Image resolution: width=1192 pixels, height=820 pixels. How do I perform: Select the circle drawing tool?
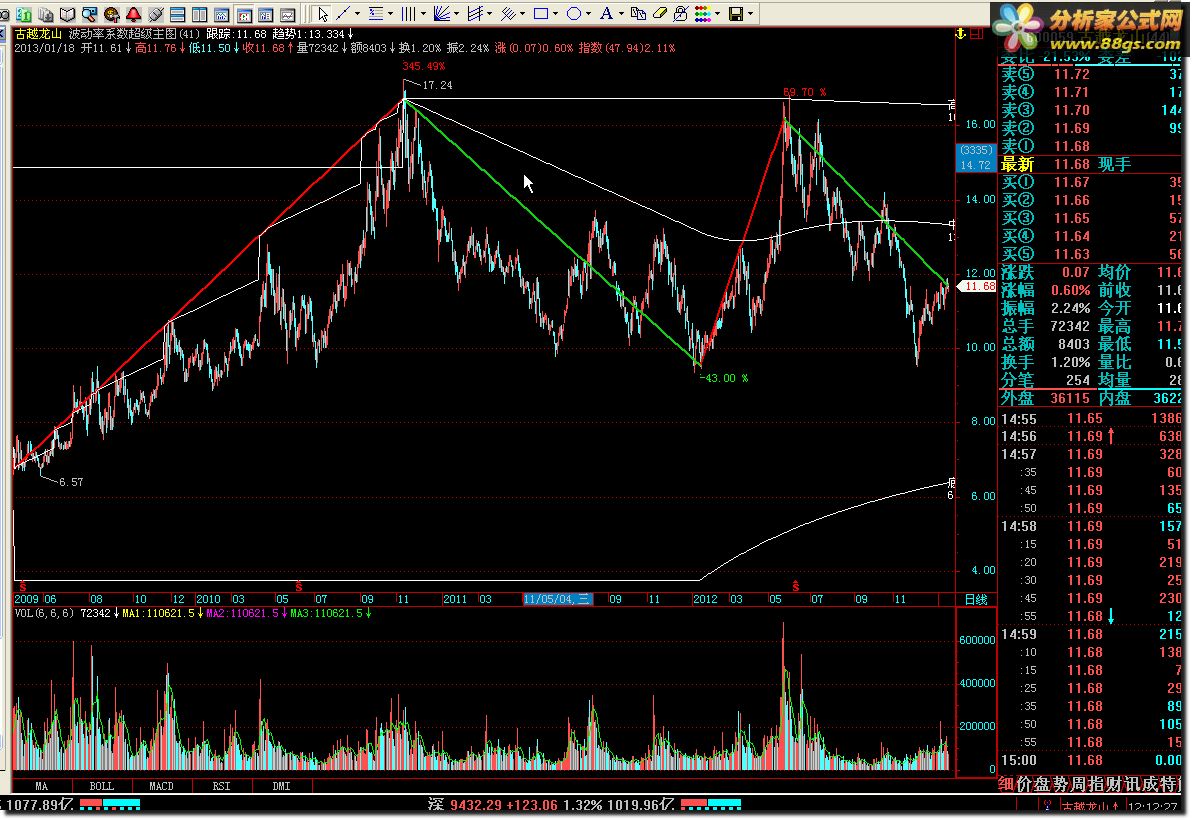pos(574,14)
